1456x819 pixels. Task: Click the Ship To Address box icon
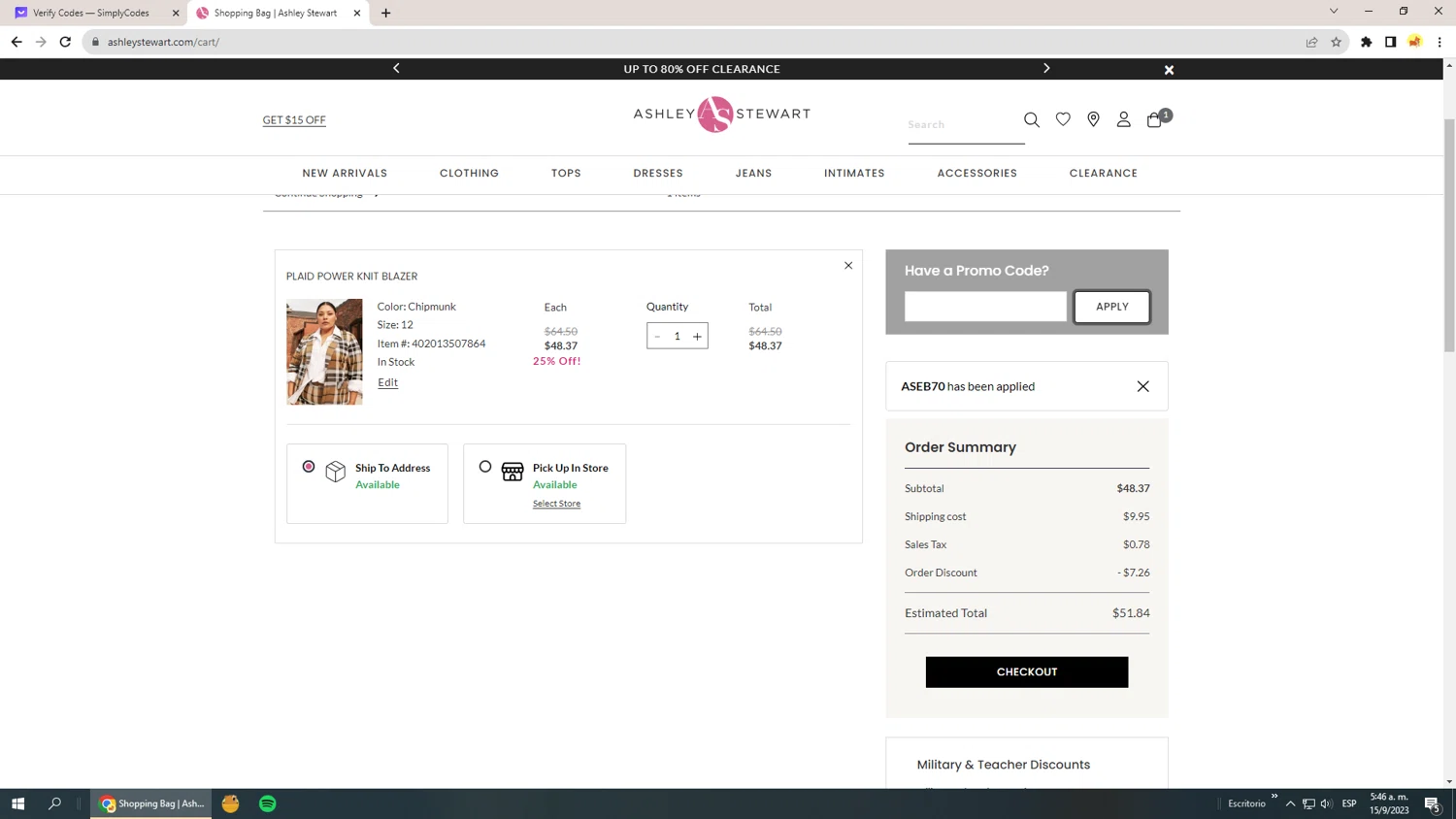point(335,471)
